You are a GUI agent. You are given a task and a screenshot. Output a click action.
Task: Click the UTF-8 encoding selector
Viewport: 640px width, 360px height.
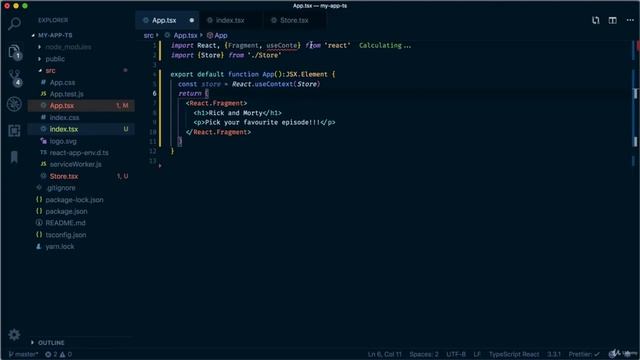click(456, 354)
